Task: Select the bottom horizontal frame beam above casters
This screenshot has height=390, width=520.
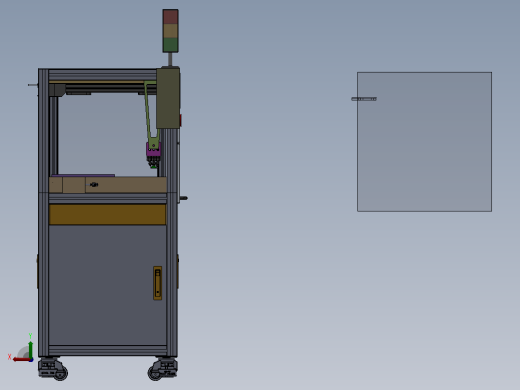Action: [x=107, y=350]
